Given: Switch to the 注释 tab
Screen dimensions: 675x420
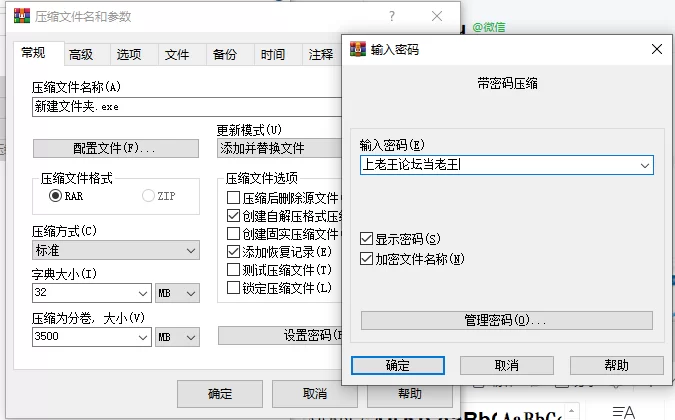Looking at the screenshot, I should pos(321,55).
